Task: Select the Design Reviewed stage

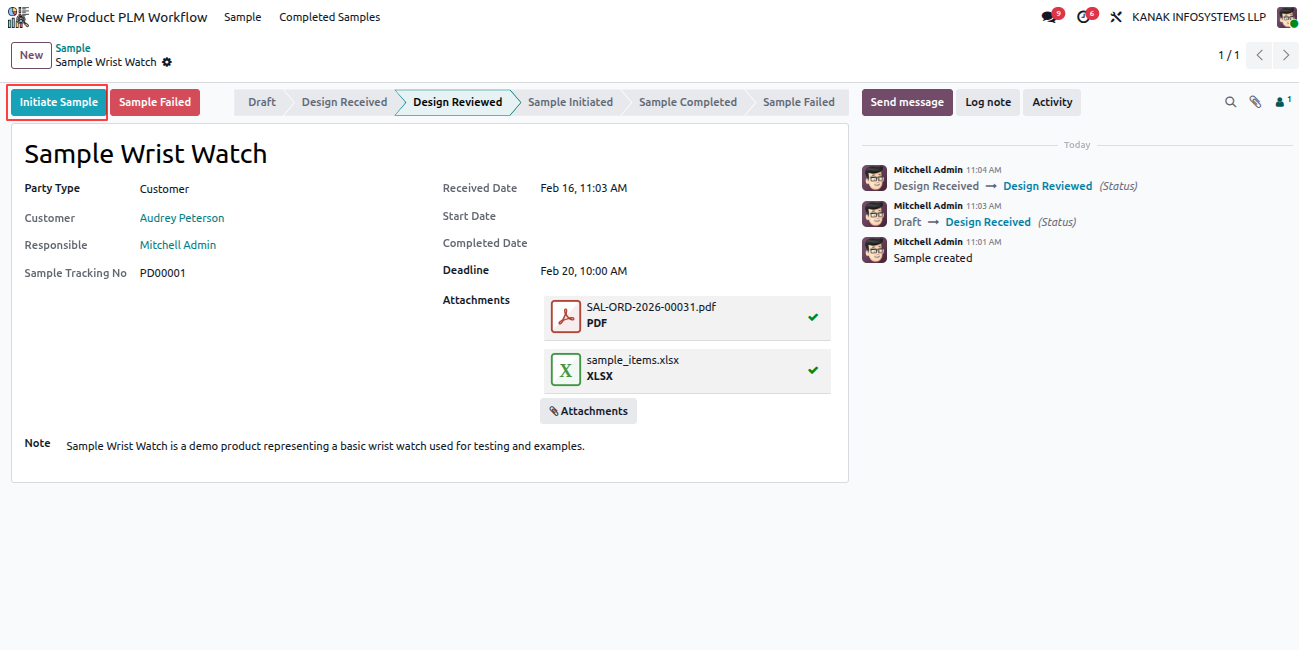Action: pyautogui.click(x=458, y=102)
